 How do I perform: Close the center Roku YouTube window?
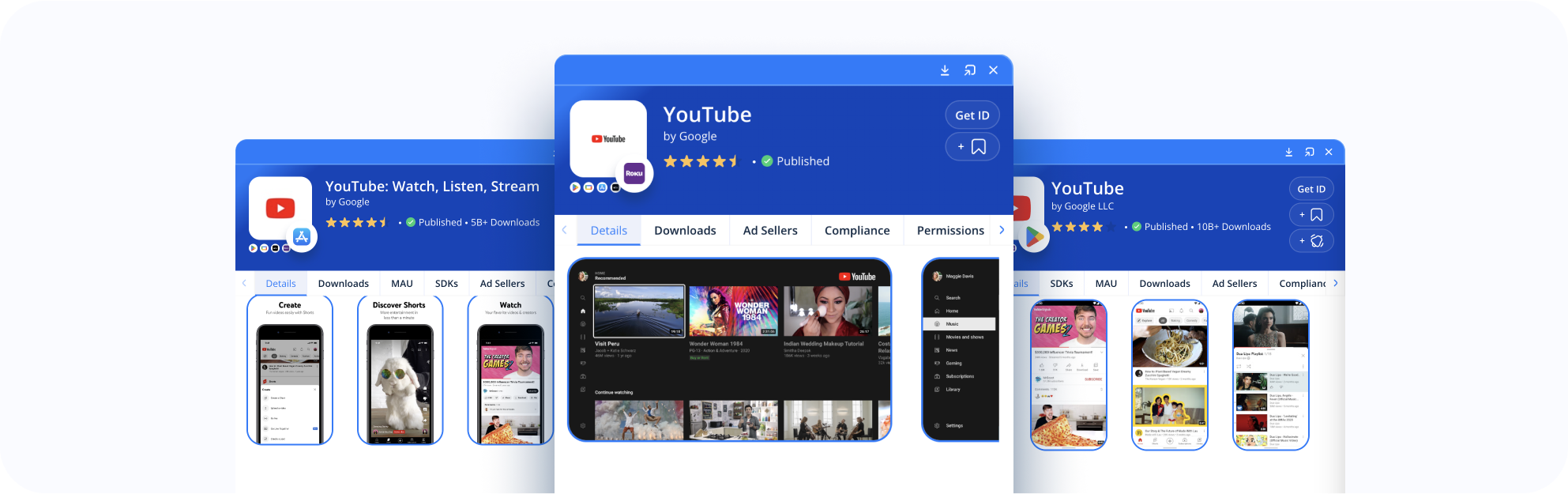tap(994, 70)
